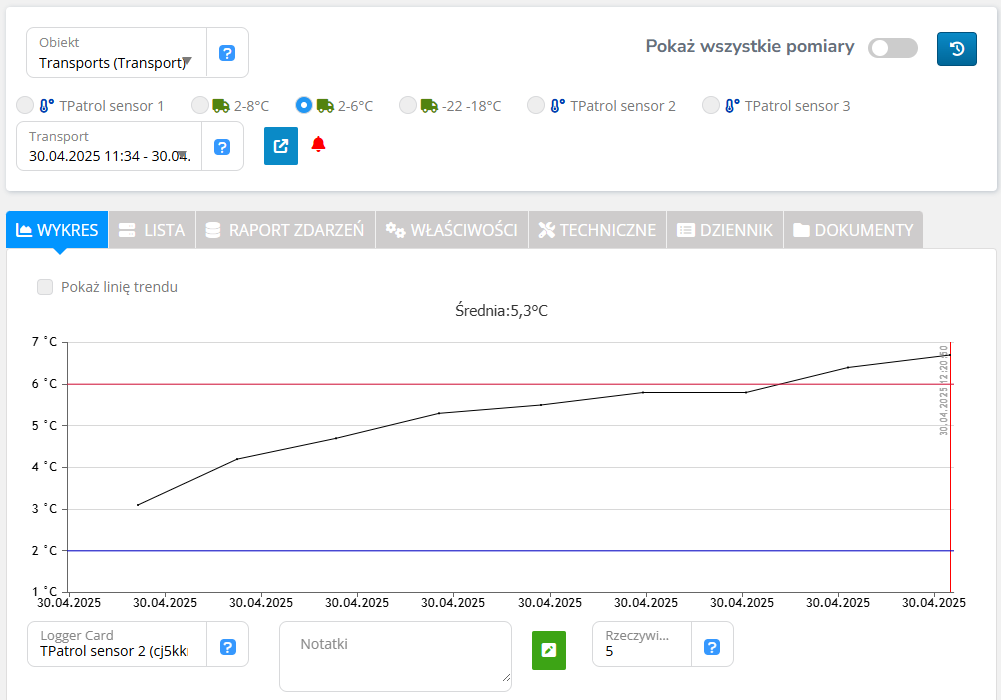Image resolution: width=1001 pixels, height=700 pixels.
Task: Click the green edit notes button
Action: point(548,650)
